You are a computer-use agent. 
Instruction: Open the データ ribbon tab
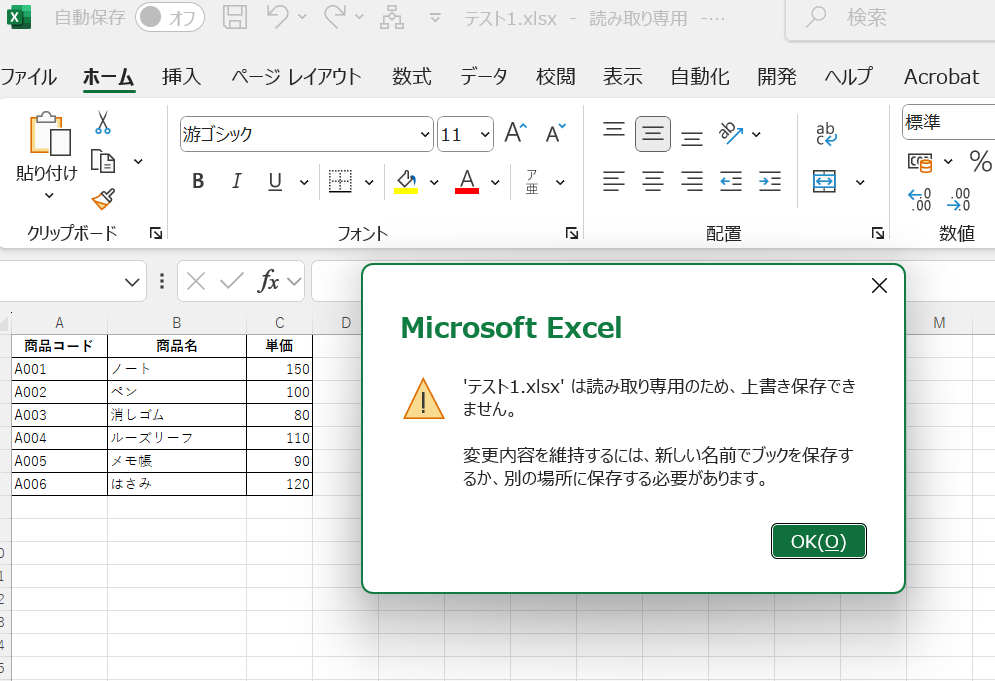pos(483,76)
